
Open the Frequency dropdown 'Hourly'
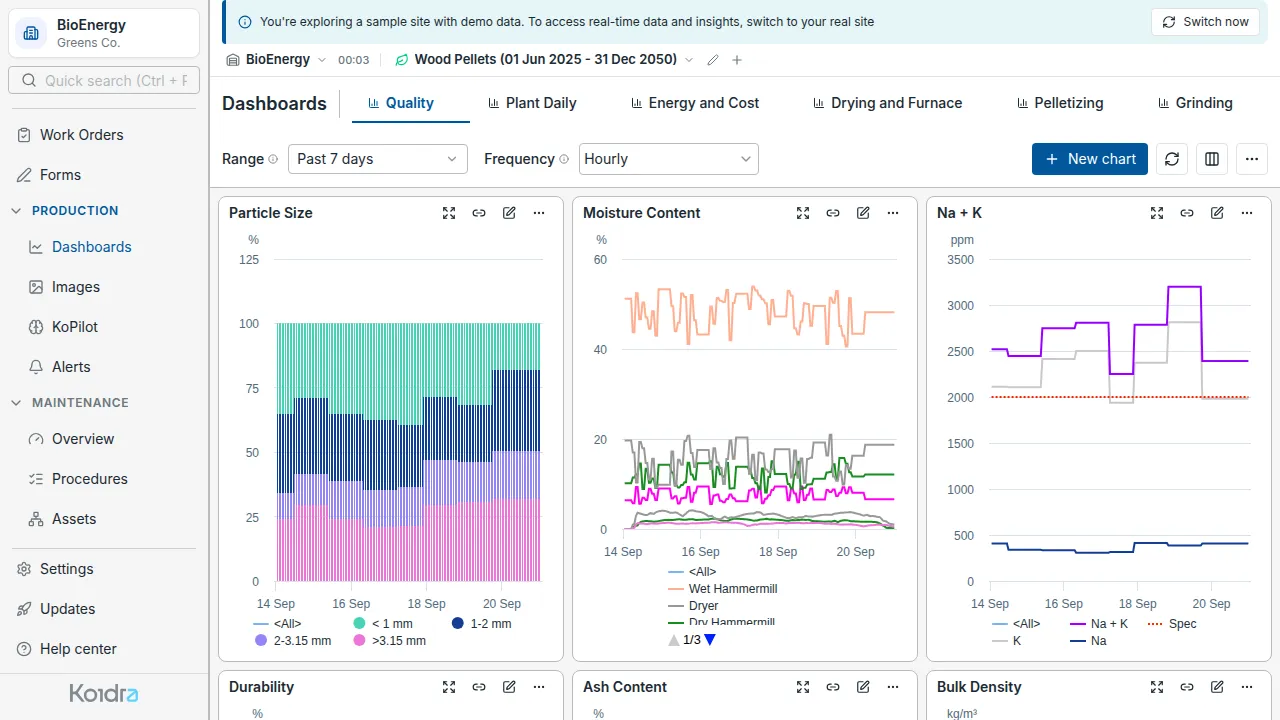click(669, 159)
